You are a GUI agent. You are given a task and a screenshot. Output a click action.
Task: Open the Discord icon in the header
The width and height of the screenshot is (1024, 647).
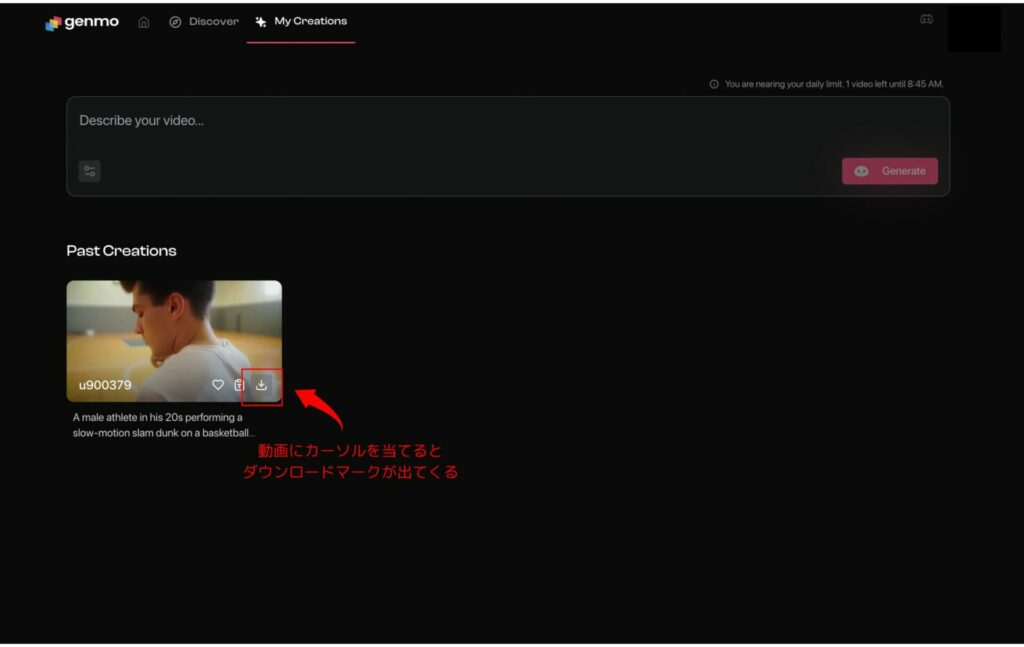coord(926,19)
